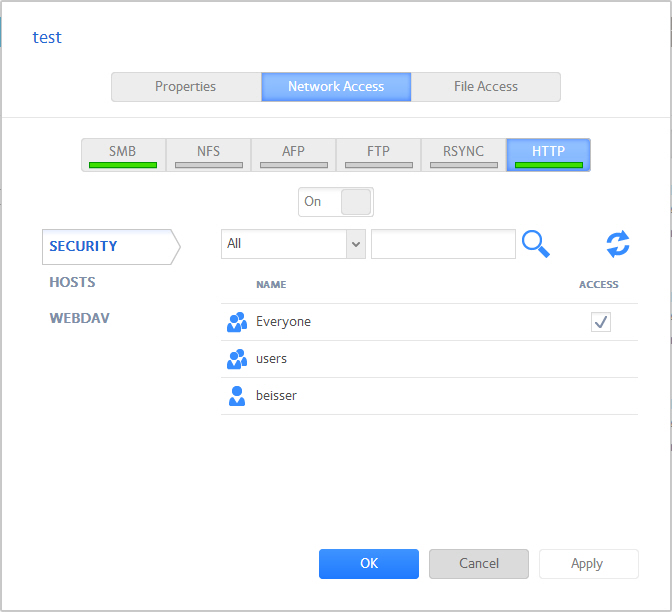Screen dimensions: 672x612
Task: Click the Everyone group icon
Action: click(237, 322)
